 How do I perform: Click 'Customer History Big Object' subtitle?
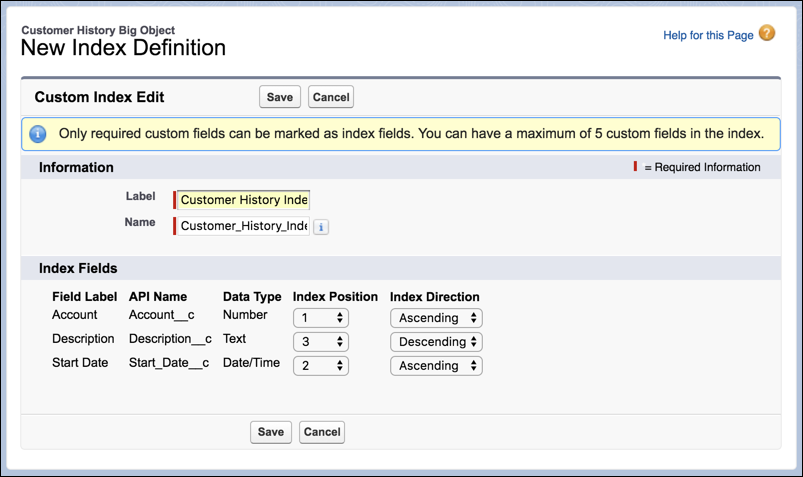click(98, 30)
